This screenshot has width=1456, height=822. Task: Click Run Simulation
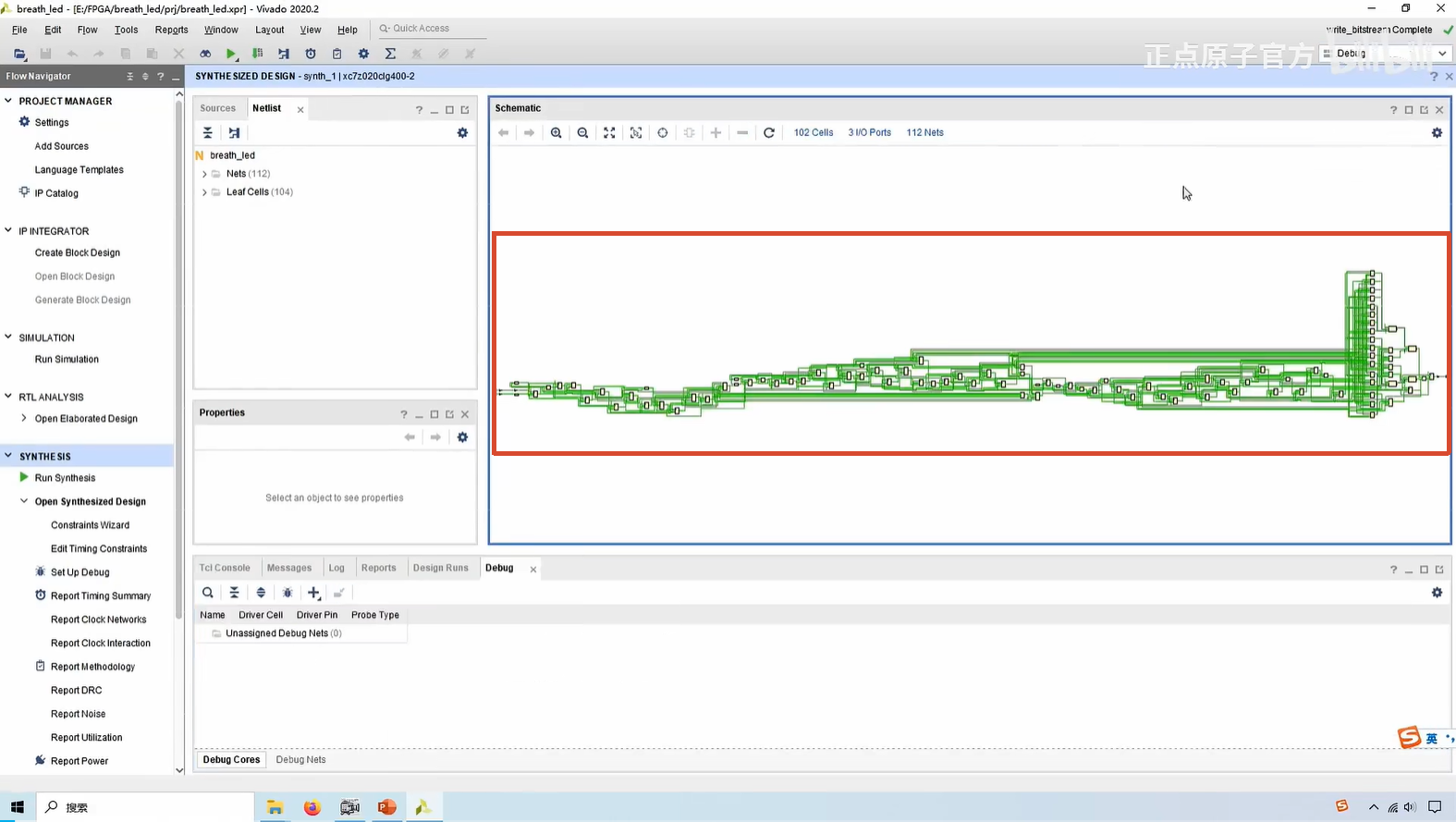[67, 360]
